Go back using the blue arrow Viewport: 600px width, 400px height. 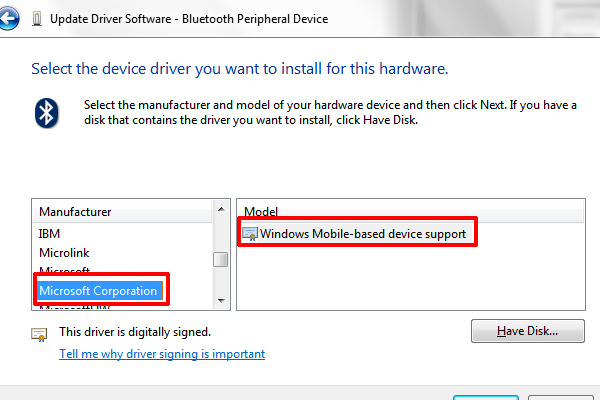click(x=8, y=18)
